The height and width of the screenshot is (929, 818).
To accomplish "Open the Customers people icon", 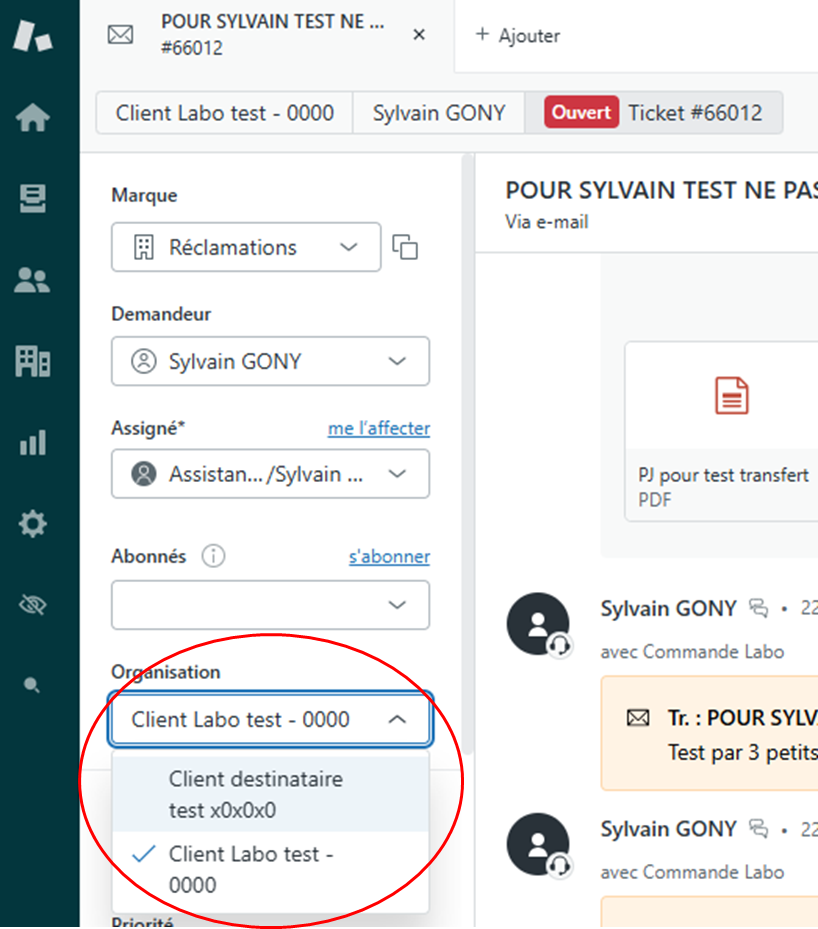I will click(33, 281).
